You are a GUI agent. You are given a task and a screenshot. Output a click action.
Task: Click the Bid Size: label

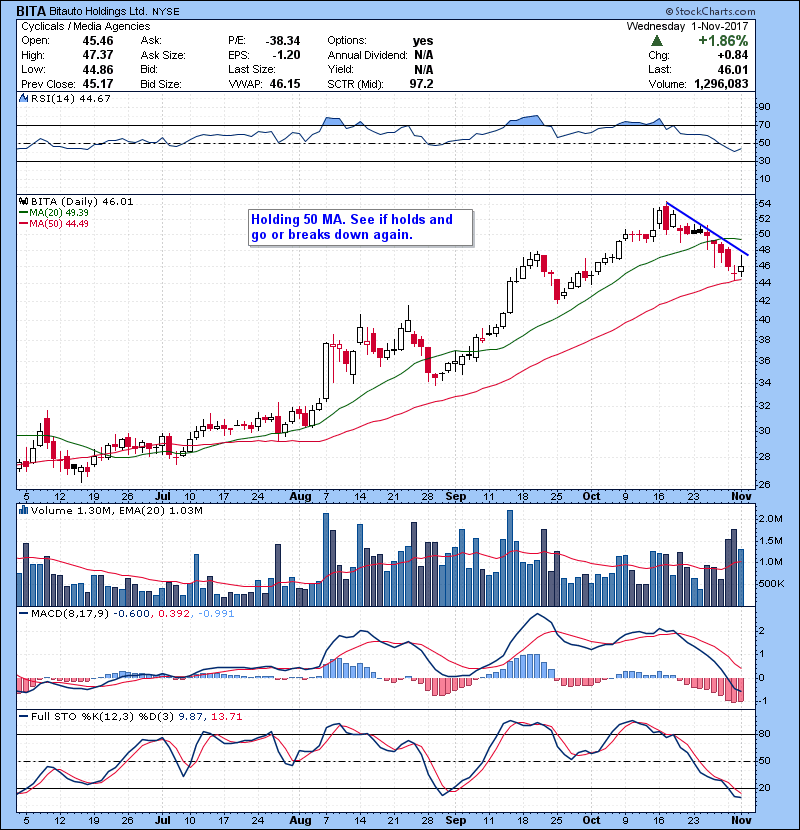click(x=161, y=84)
